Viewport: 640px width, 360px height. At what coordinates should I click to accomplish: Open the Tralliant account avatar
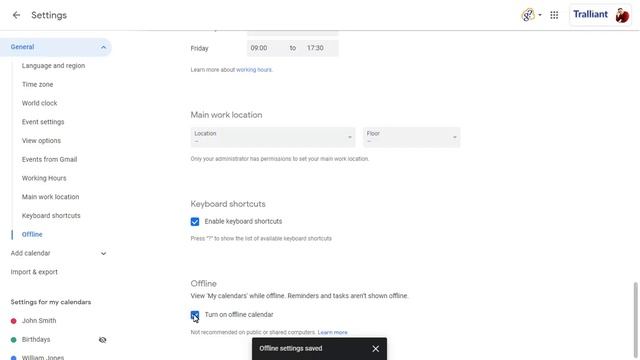point(622,15)
